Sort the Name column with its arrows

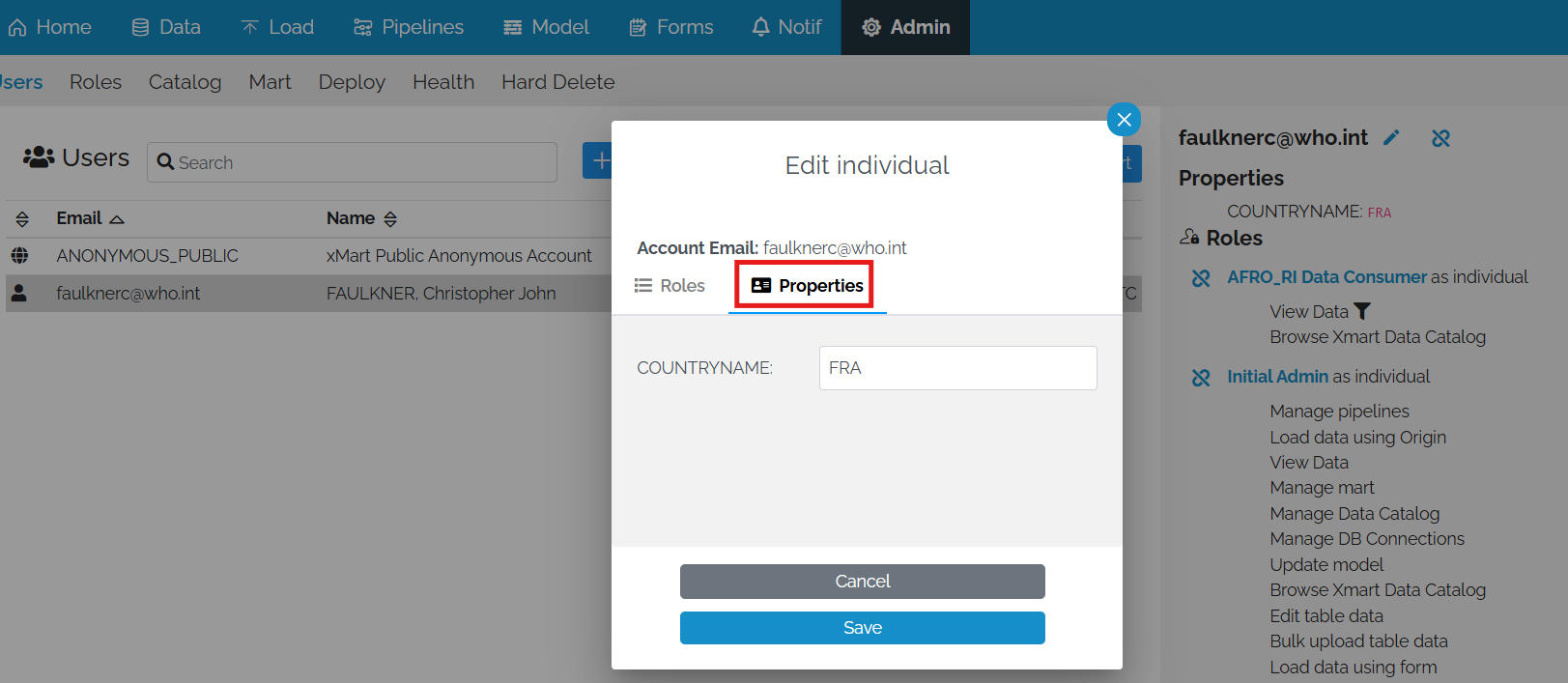click(x=391, y=218)
